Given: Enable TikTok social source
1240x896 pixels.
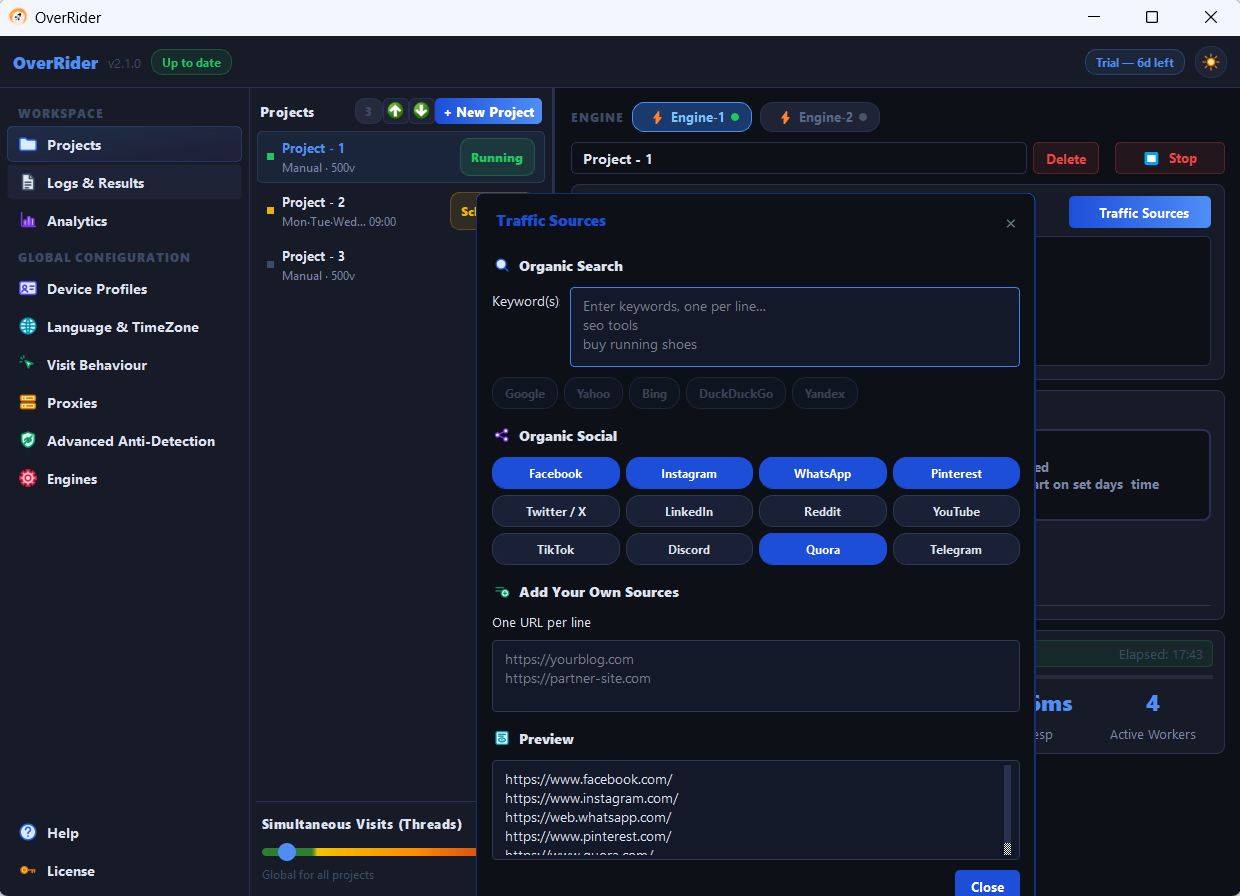Looking at the screenshot, I should [x=556, y=549].
